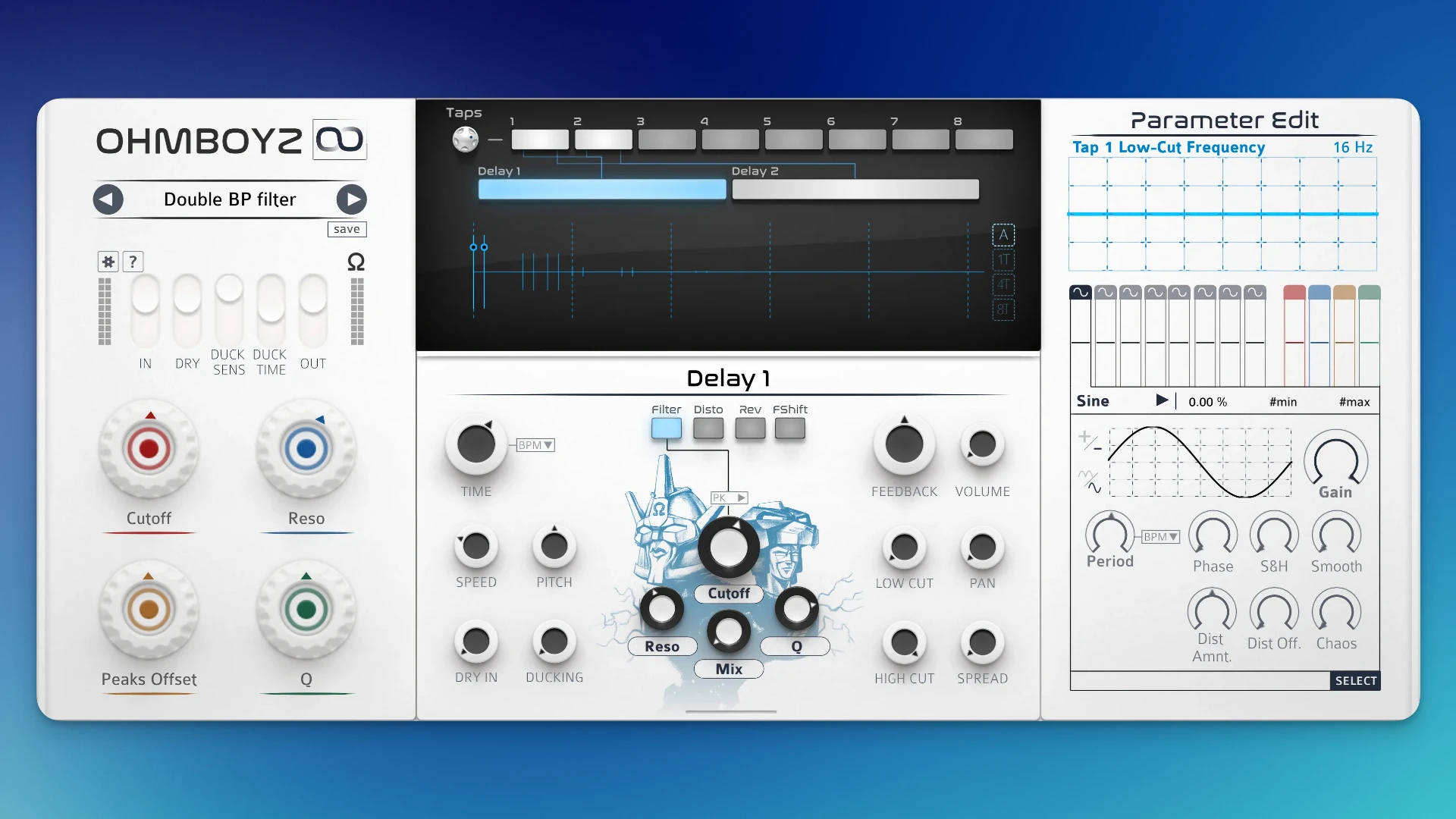Toggle tap 2 button
This screenshot has width=1456, height=819.
(x=604, y=140)
